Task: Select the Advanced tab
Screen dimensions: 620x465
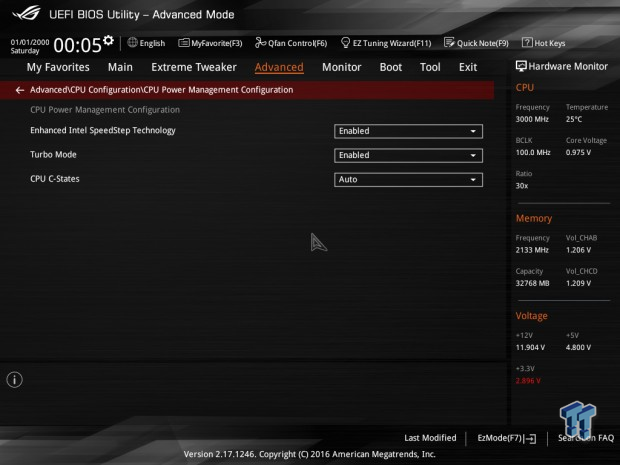Action: point(279,67)
